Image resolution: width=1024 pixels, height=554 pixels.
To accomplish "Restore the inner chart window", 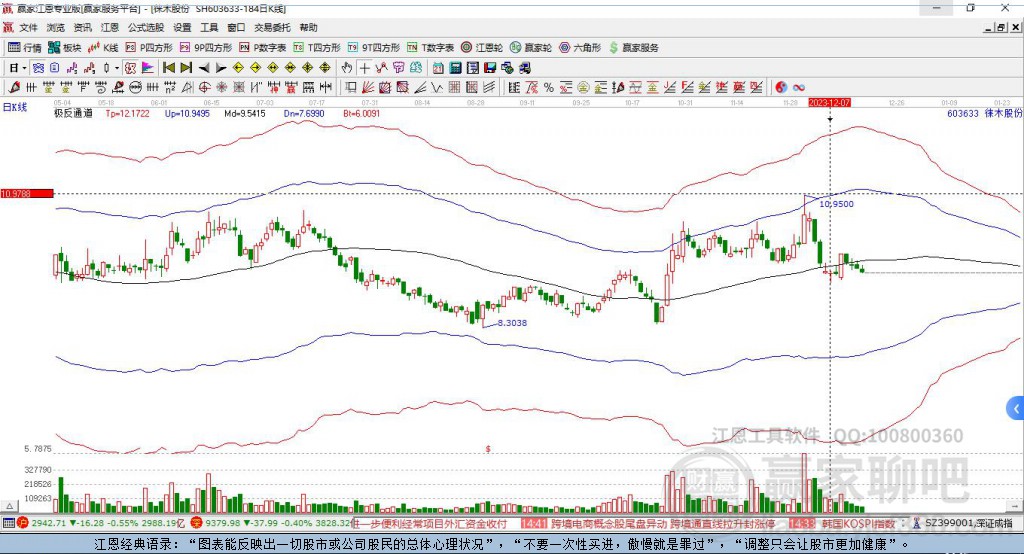I will 1002,27.
